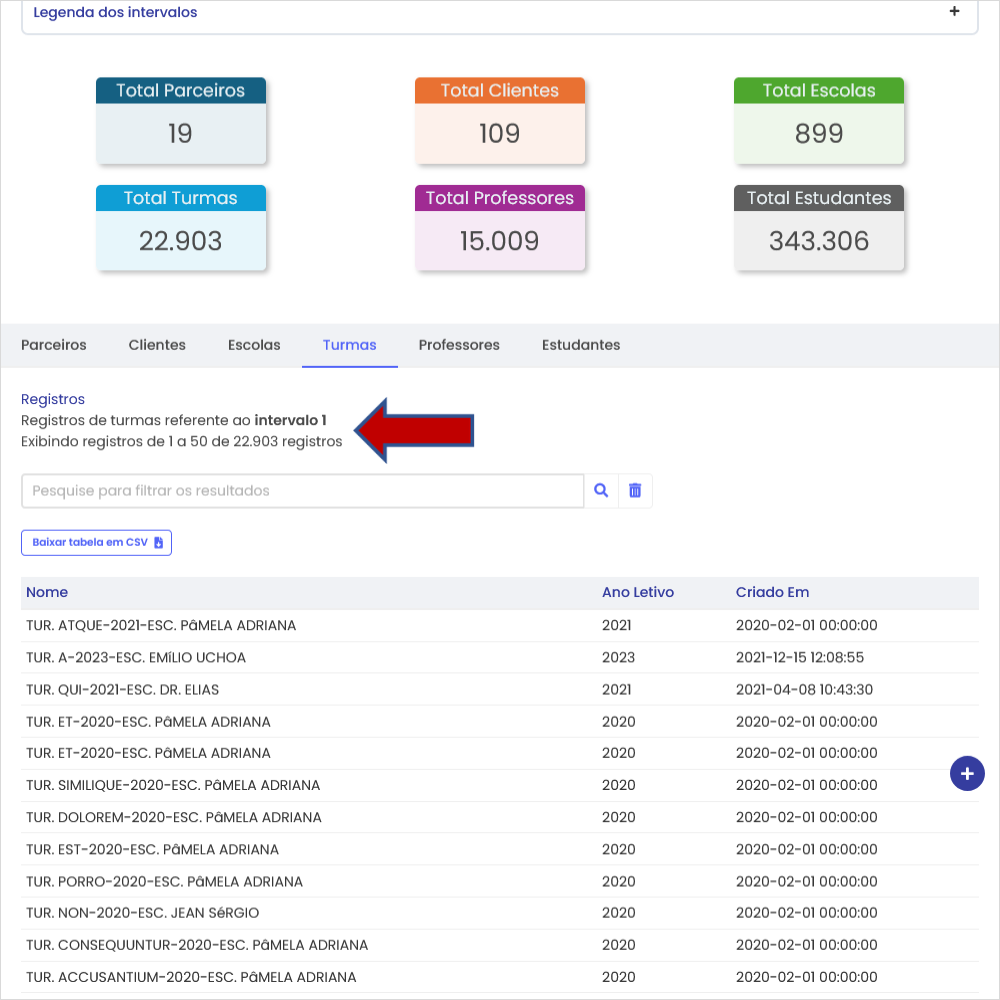Click the Total Turmas card
Viewport: 1000px width, 1000px height.
[181, 228]
